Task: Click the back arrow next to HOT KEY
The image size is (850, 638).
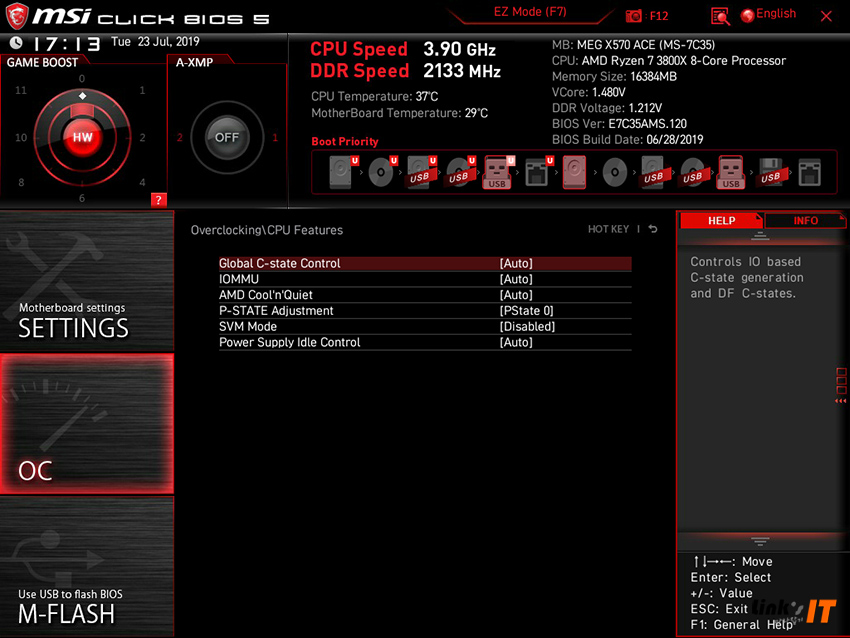Action: [653, 229]
